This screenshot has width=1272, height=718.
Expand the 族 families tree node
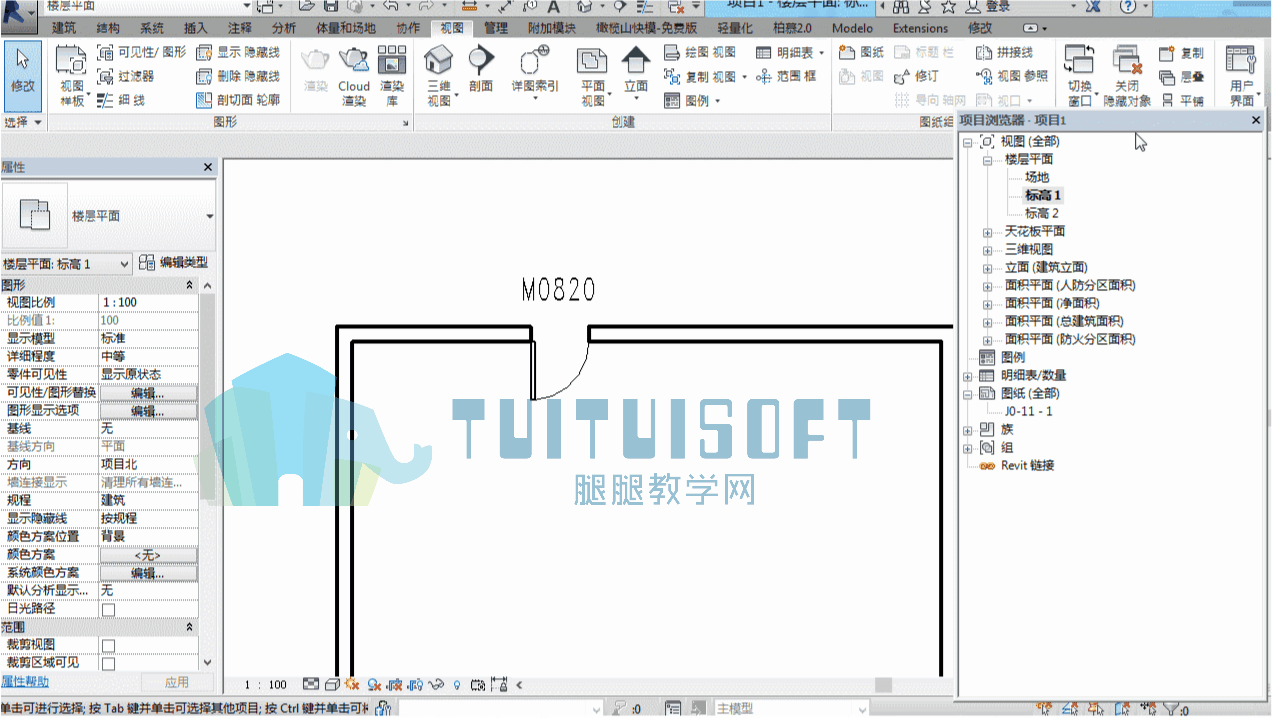[x=968, y=430]
